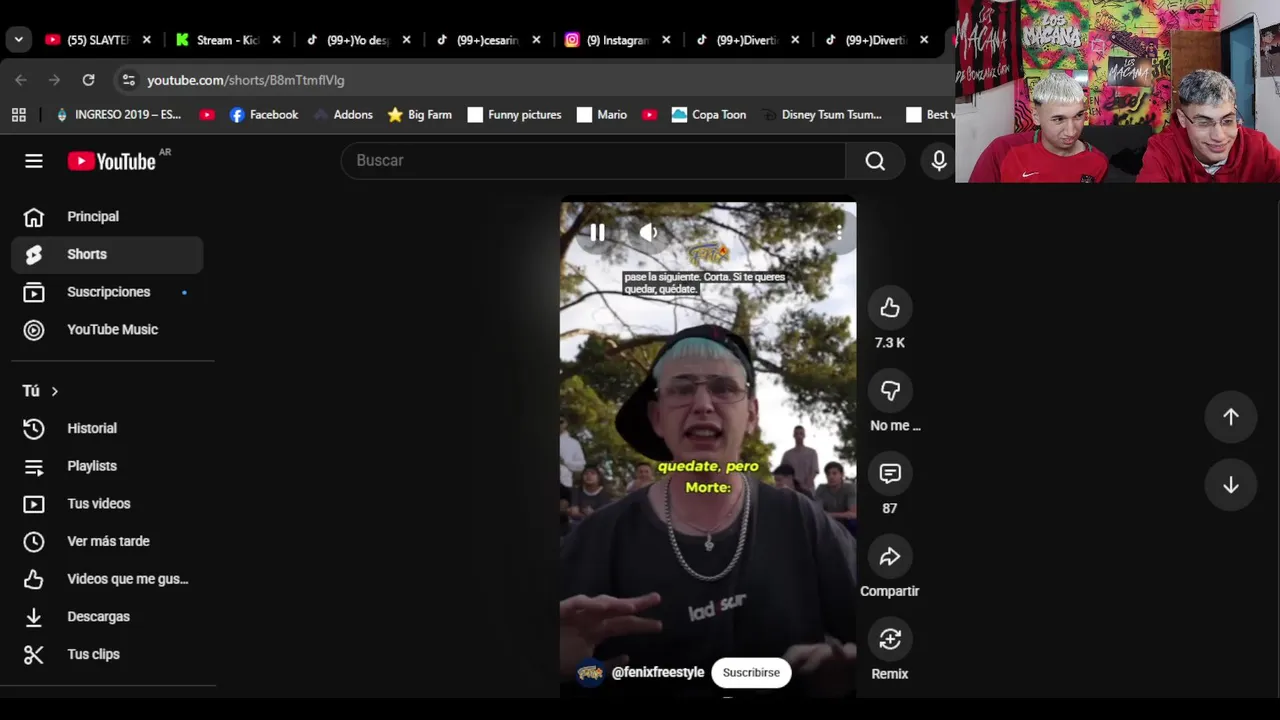Open Historial in the sidebar

tap(107, 428)
